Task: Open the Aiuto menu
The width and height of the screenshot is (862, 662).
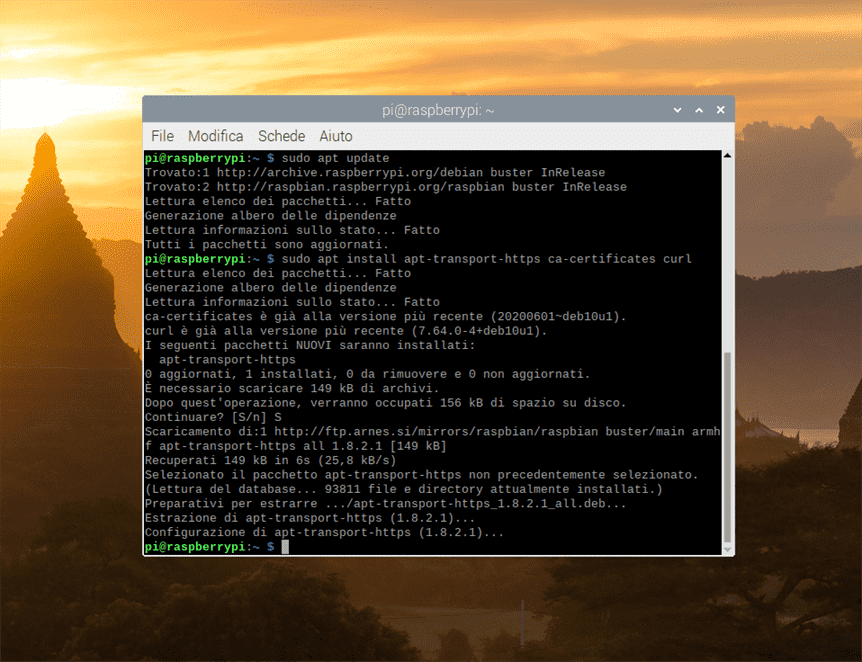Action: point(336,136)
